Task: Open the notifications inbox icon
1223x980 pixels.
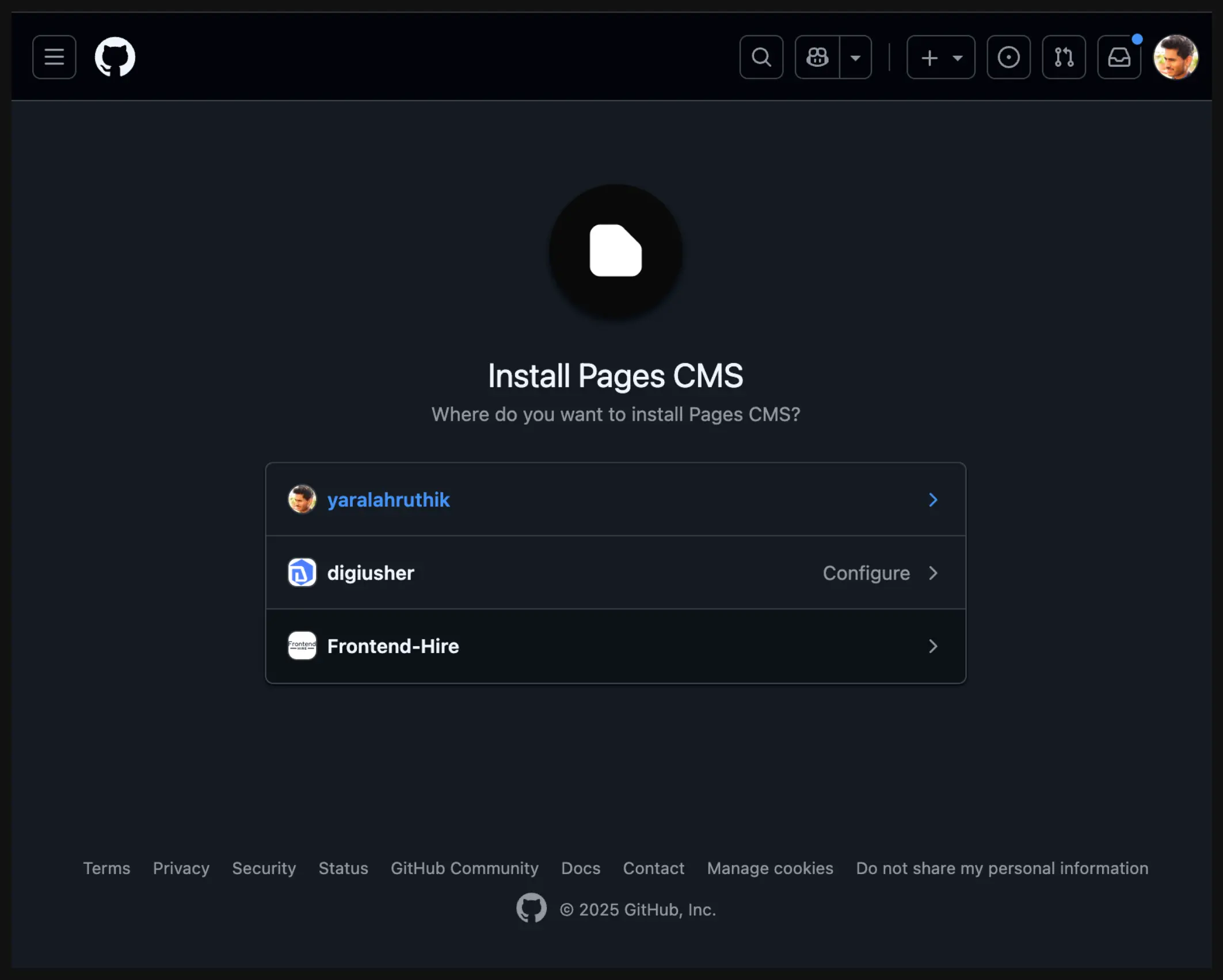Action: pos(1118,56)
